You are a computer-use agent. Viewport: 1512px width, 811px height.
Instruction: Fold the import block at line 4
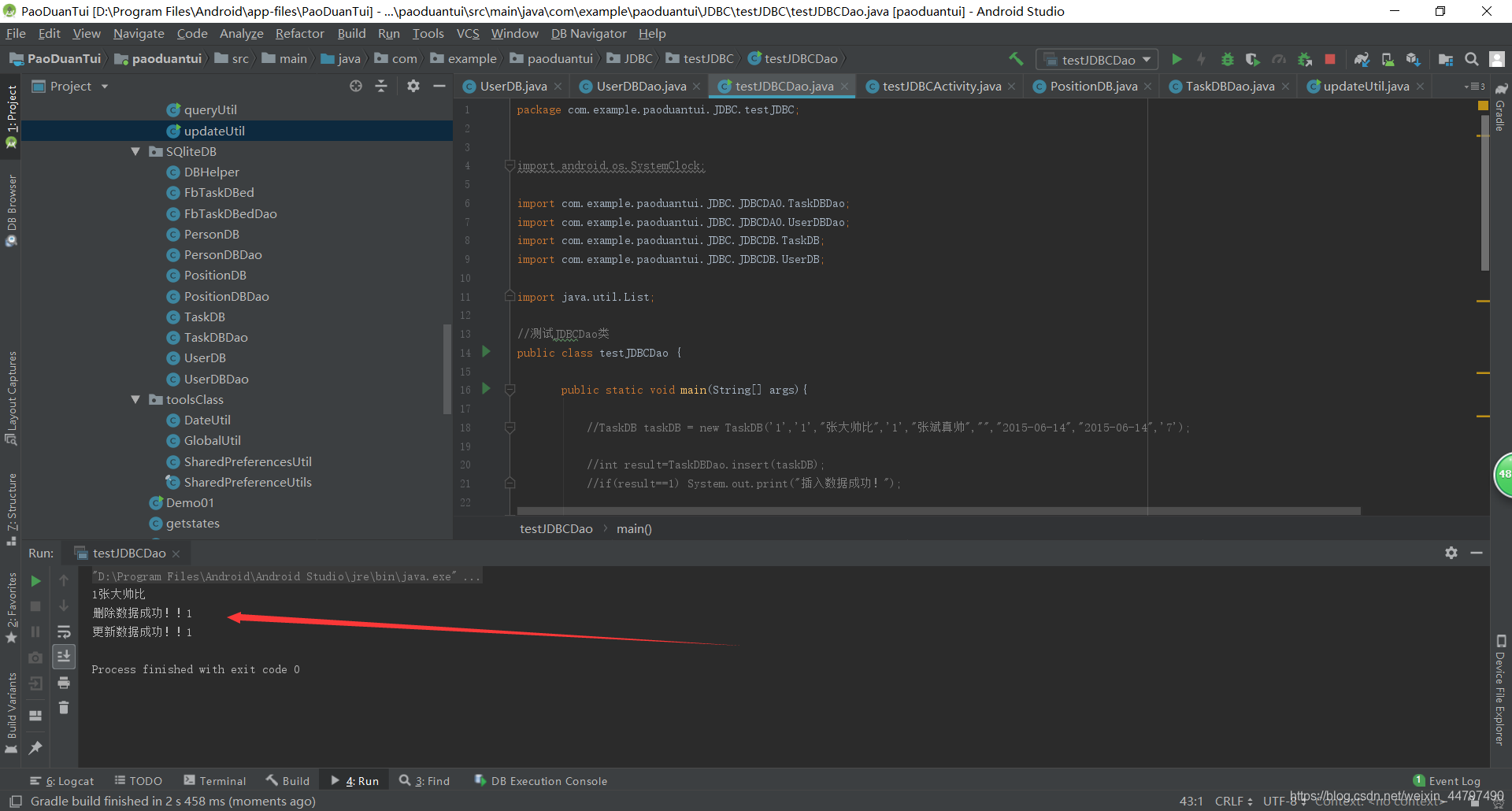[510, 165]
